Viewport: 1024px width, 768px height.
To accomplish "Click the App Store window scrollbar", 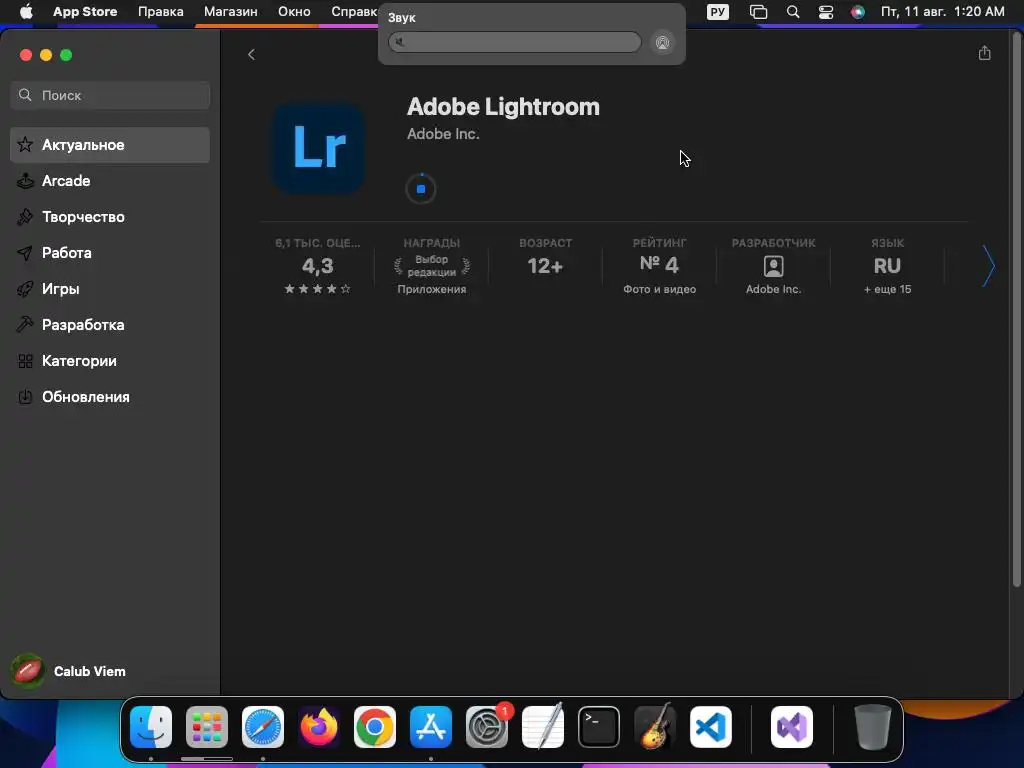I will [x=1016, y=310].
